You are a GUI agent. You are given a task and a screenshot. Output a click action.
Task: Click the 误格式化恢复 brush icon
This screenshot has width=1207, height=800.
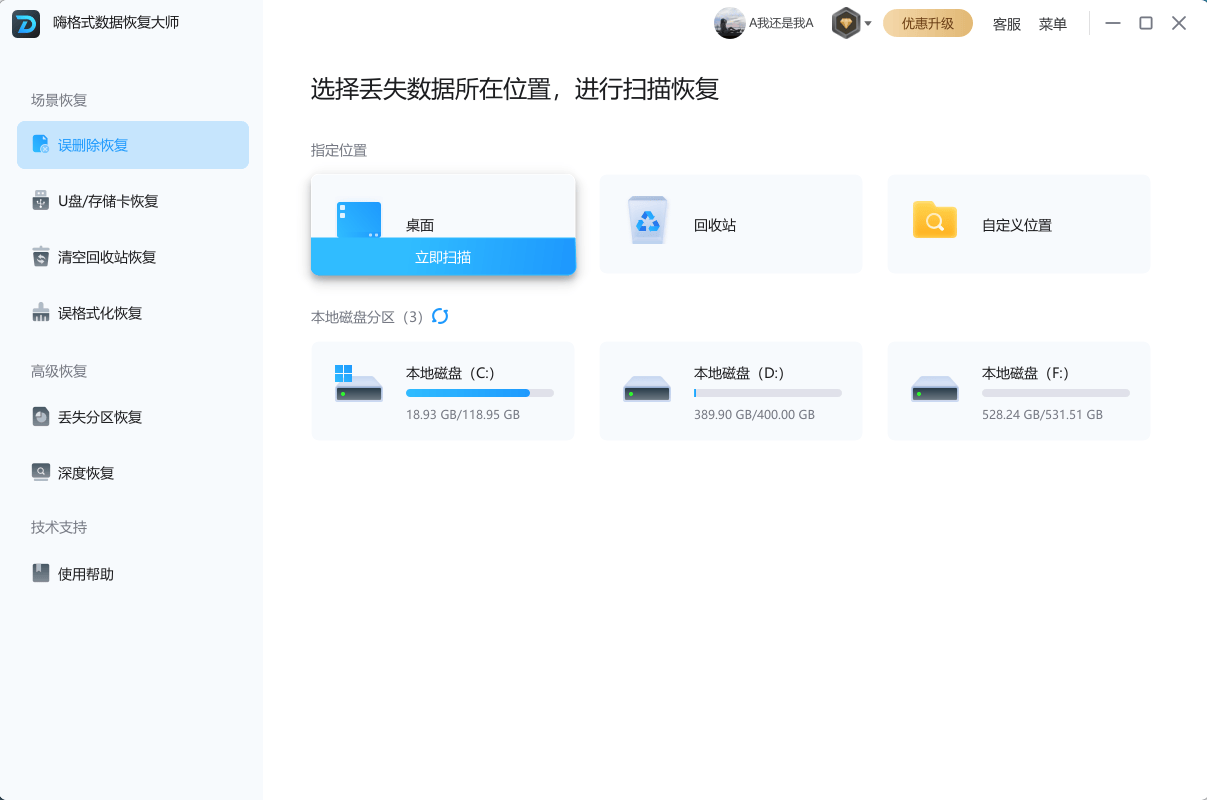[40, 313]
